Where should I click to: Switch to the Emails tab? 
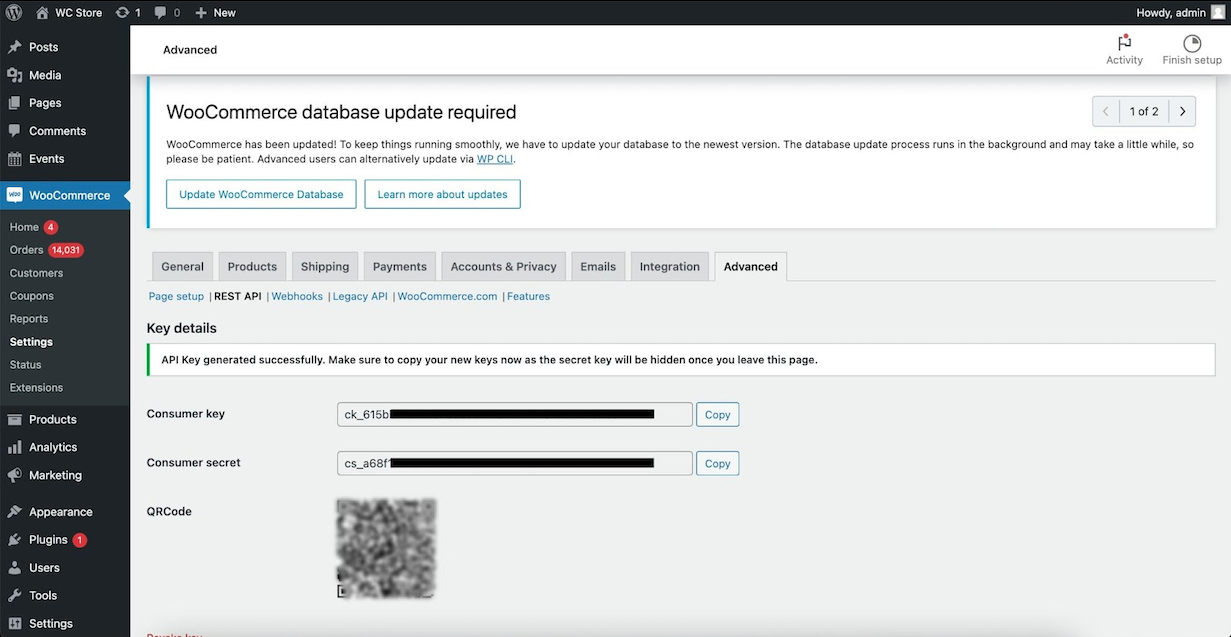point(597,266)
